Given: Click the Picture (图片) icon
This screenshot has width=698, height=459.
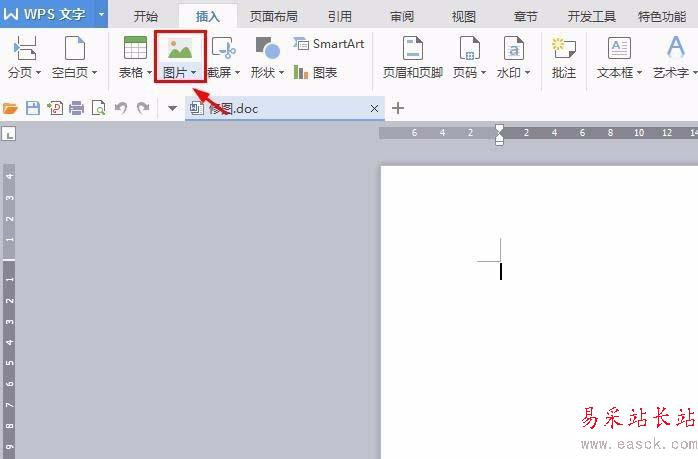Looking at the screenshot, I should (180, 48).
